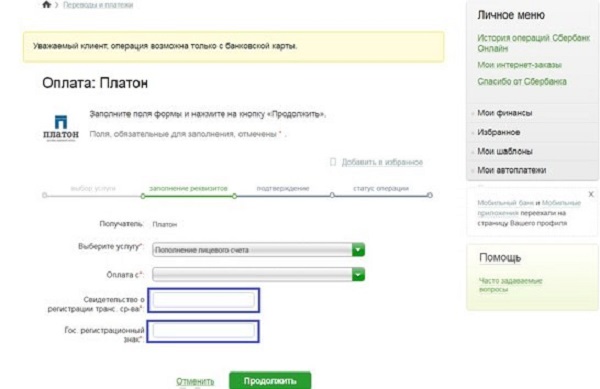Close the Мобильный банк notice
Screen dimensions: 600x389
coord(591,194)
